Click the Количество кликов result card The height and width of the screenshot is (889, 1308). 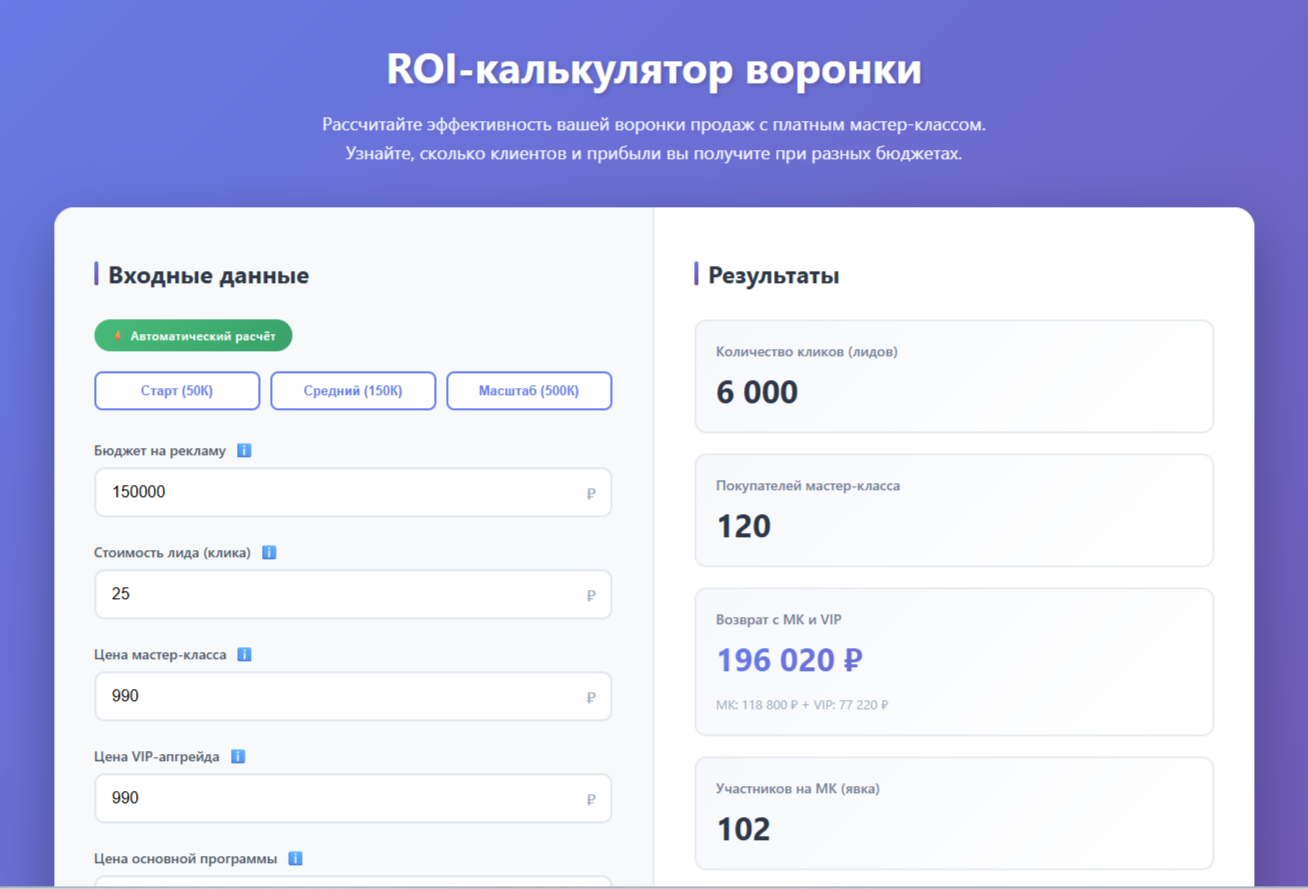click(953, 377)
